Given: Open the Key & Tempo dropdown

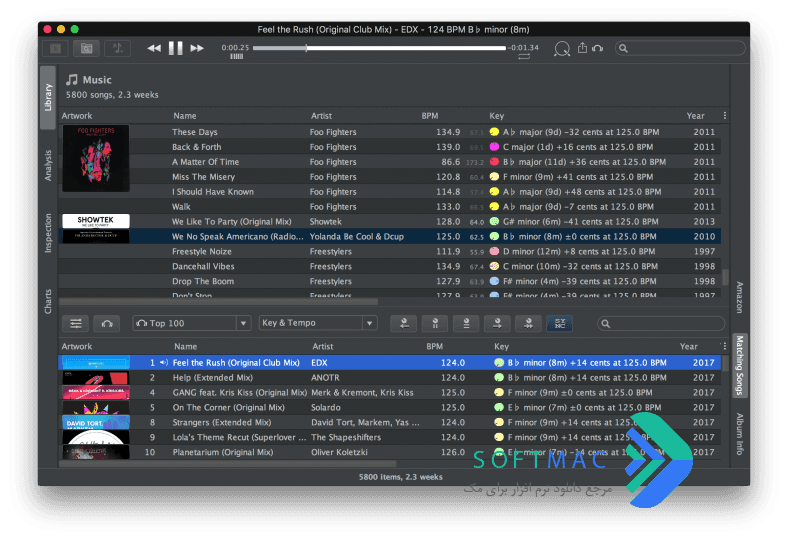Looking at the screenshot, I should coord(318,322).
